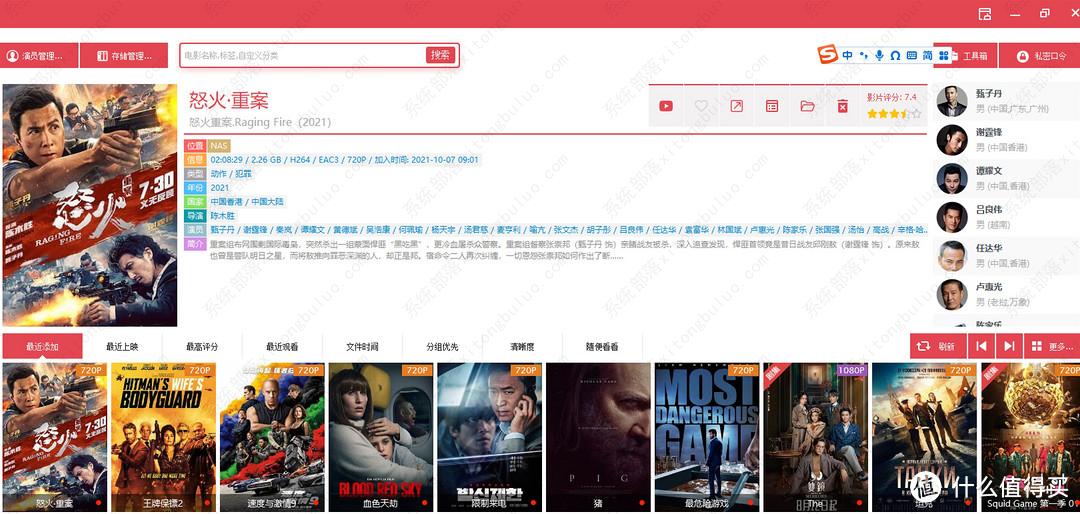This screenshot has width=1080, height=514.
Task: Select Squid Game movie thumbnail
Action: click(1030, 438)
